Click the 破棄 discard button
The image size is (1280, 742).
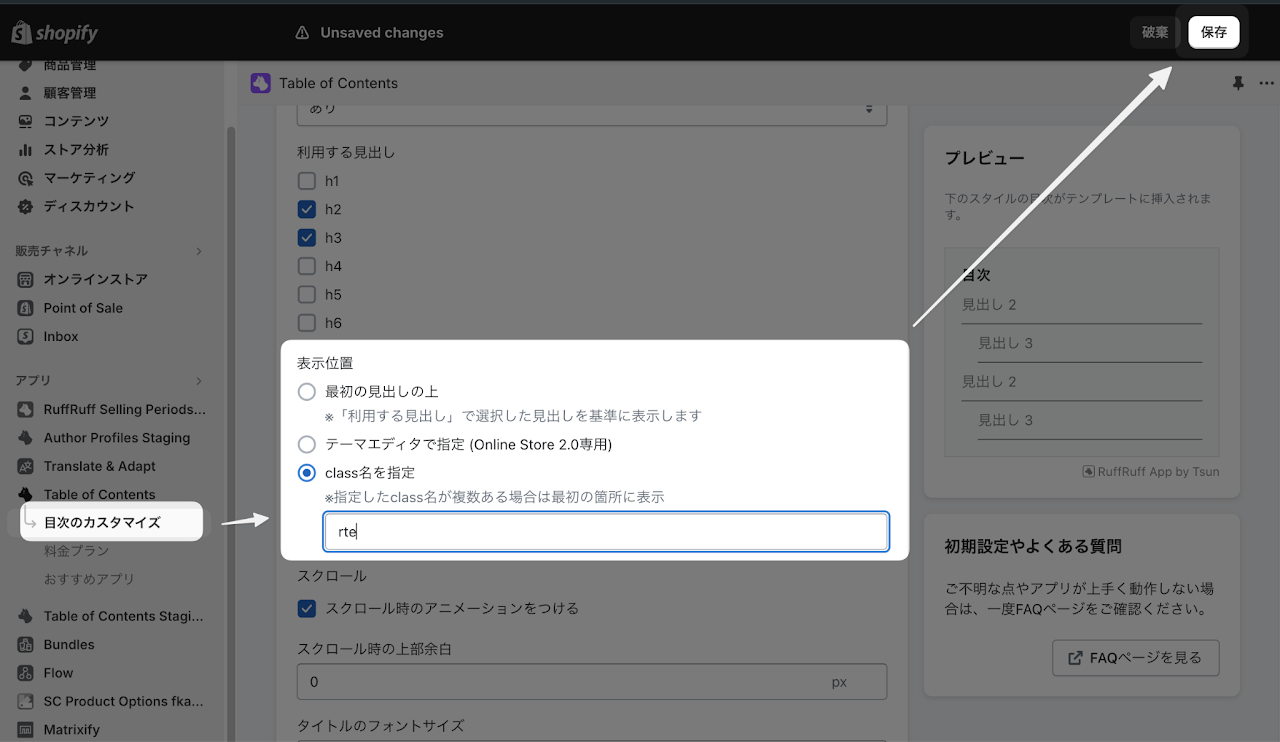pyautogui.click(x=1155, y=32)
